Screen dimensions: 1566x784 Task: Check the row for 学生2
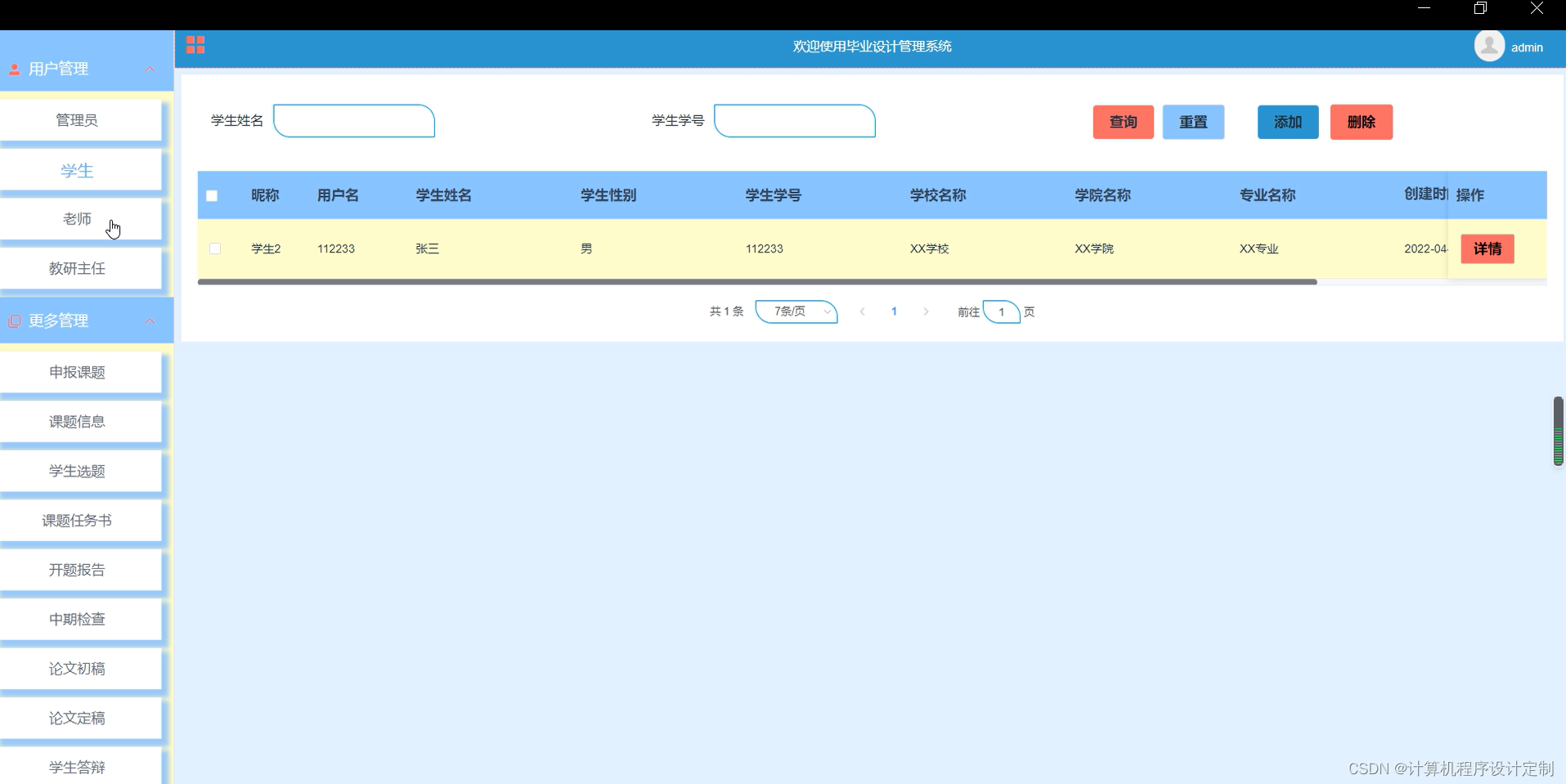[x=215, y=249]
